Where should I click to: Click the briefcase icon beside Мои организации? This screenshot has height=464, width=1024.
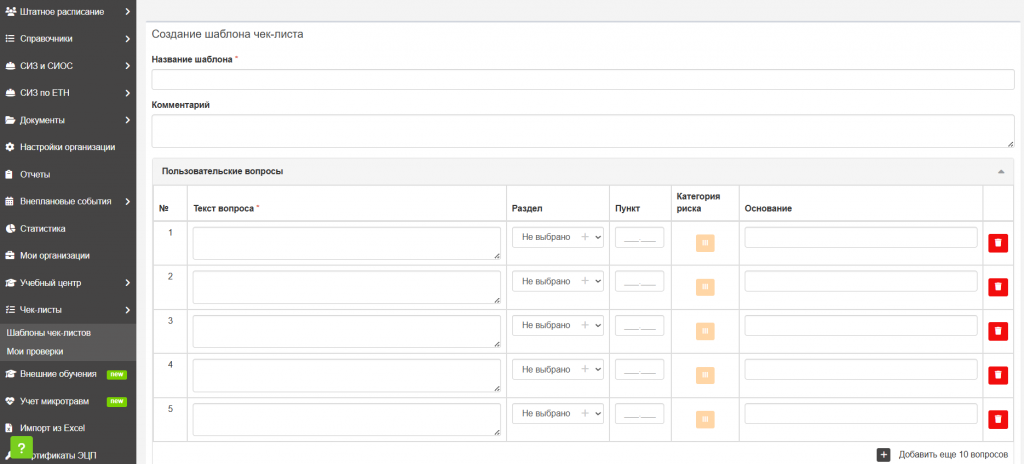click(10, 256)
